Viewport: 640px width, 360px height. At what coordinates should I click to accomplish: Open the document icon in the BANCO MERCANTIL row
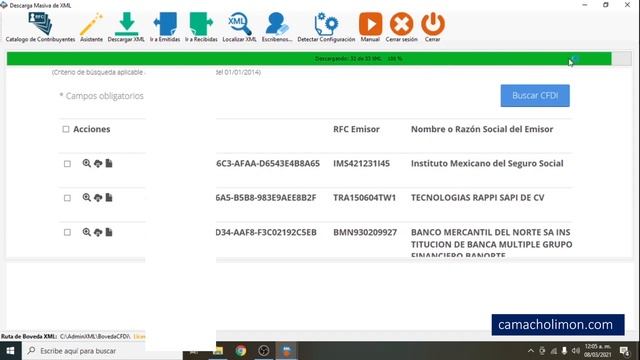[x=109, y=232]
